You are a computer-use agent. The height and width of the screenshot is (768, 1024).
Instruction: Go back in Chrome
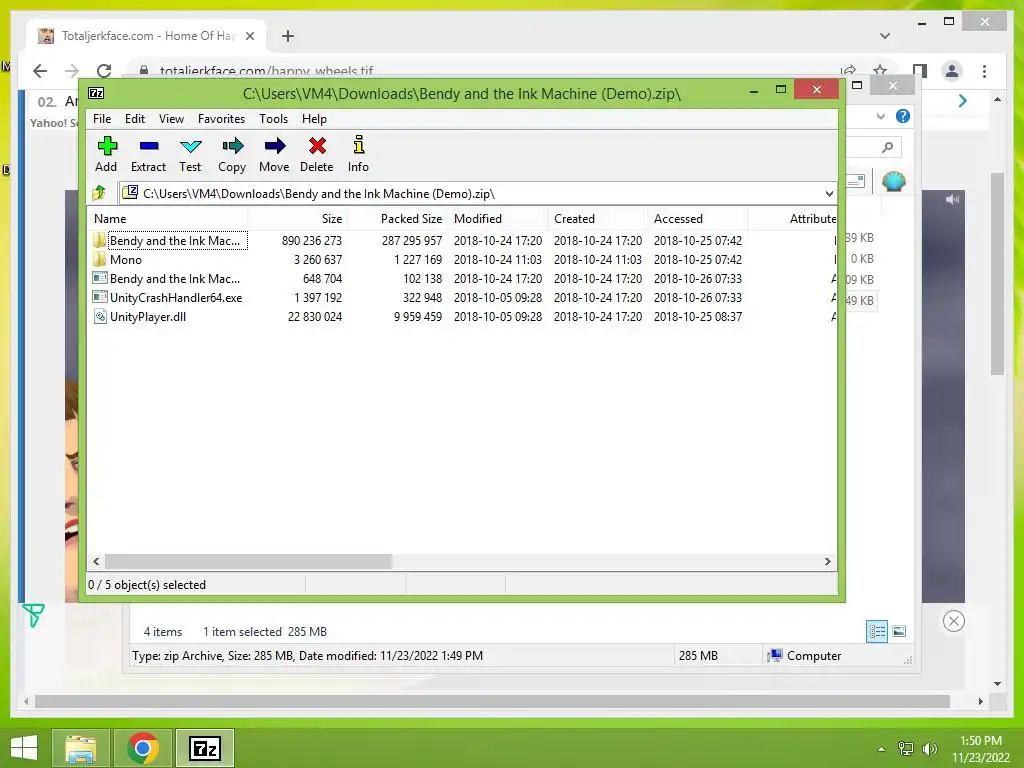pos(40,71)
